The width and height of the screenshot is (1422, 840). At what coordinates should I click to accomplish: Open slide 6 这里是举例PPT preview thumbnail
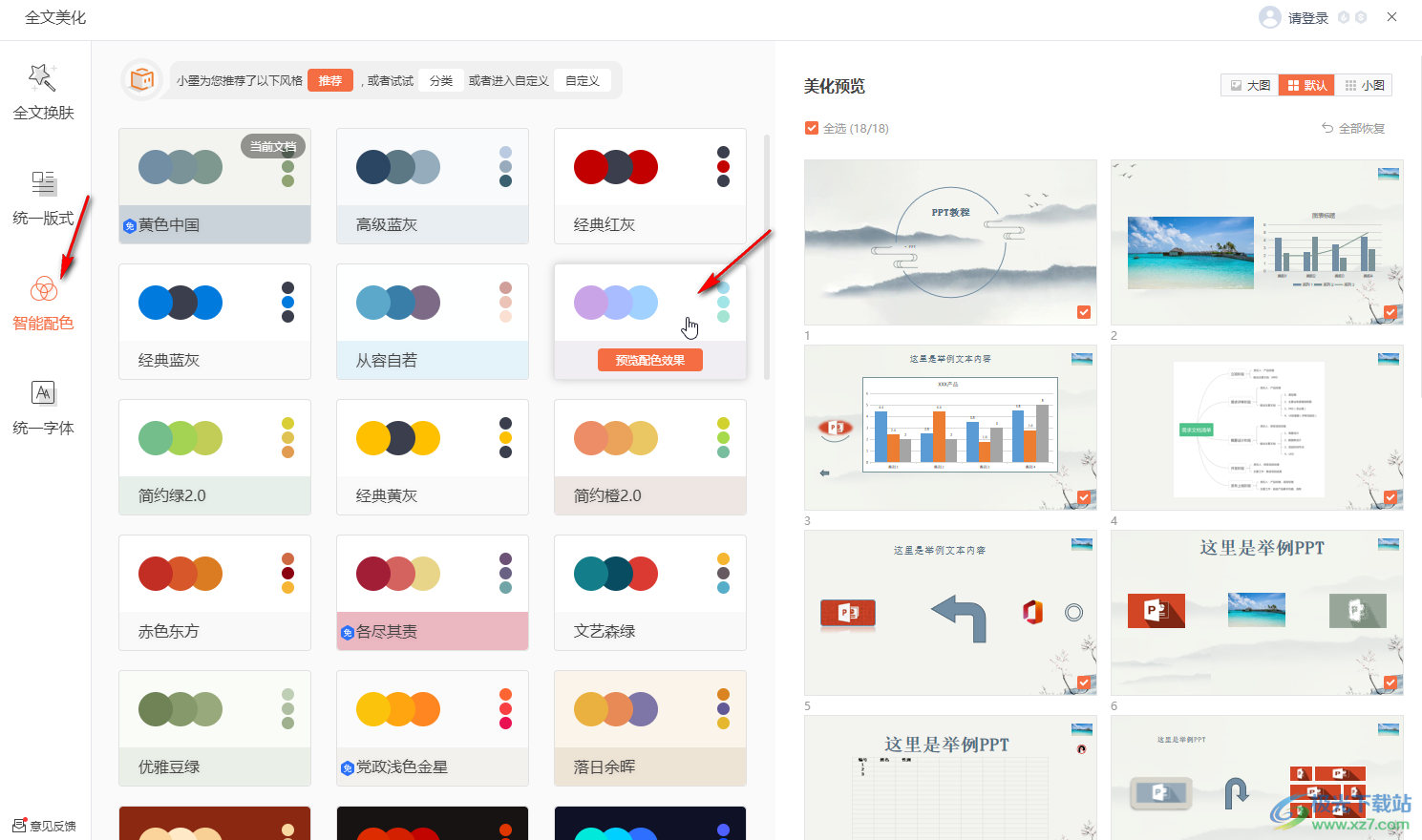point(1257,613)
